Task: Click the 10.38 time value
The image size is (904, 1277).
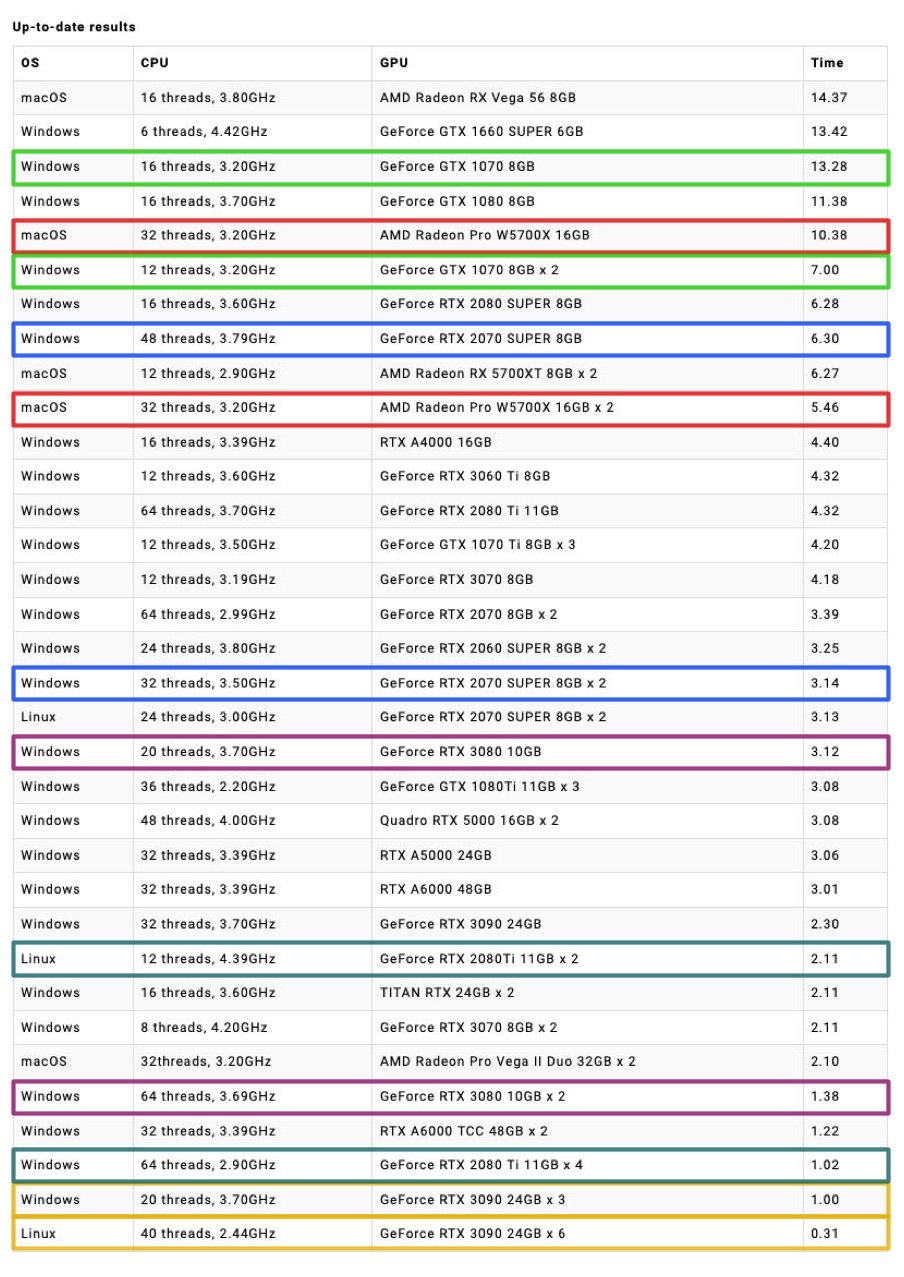Action: (829, 236)
